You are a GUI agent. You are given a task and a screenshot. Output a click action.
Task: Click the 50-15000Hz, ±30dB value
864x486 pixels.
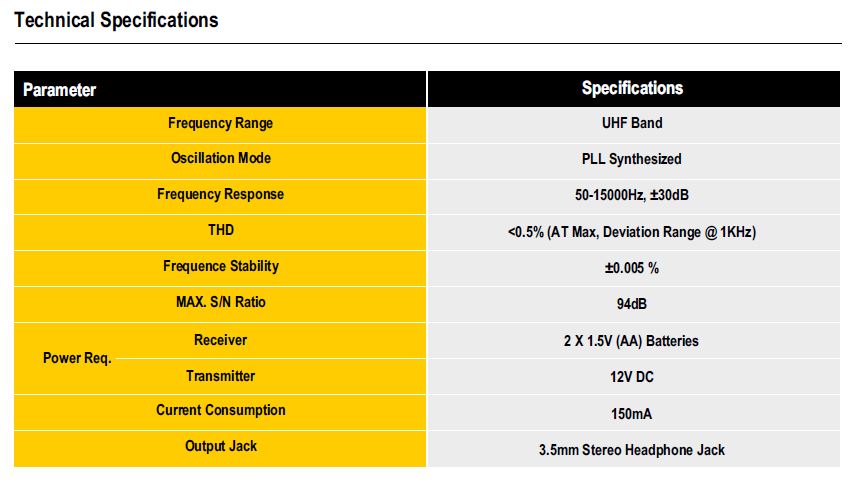[x=632, y=195]
